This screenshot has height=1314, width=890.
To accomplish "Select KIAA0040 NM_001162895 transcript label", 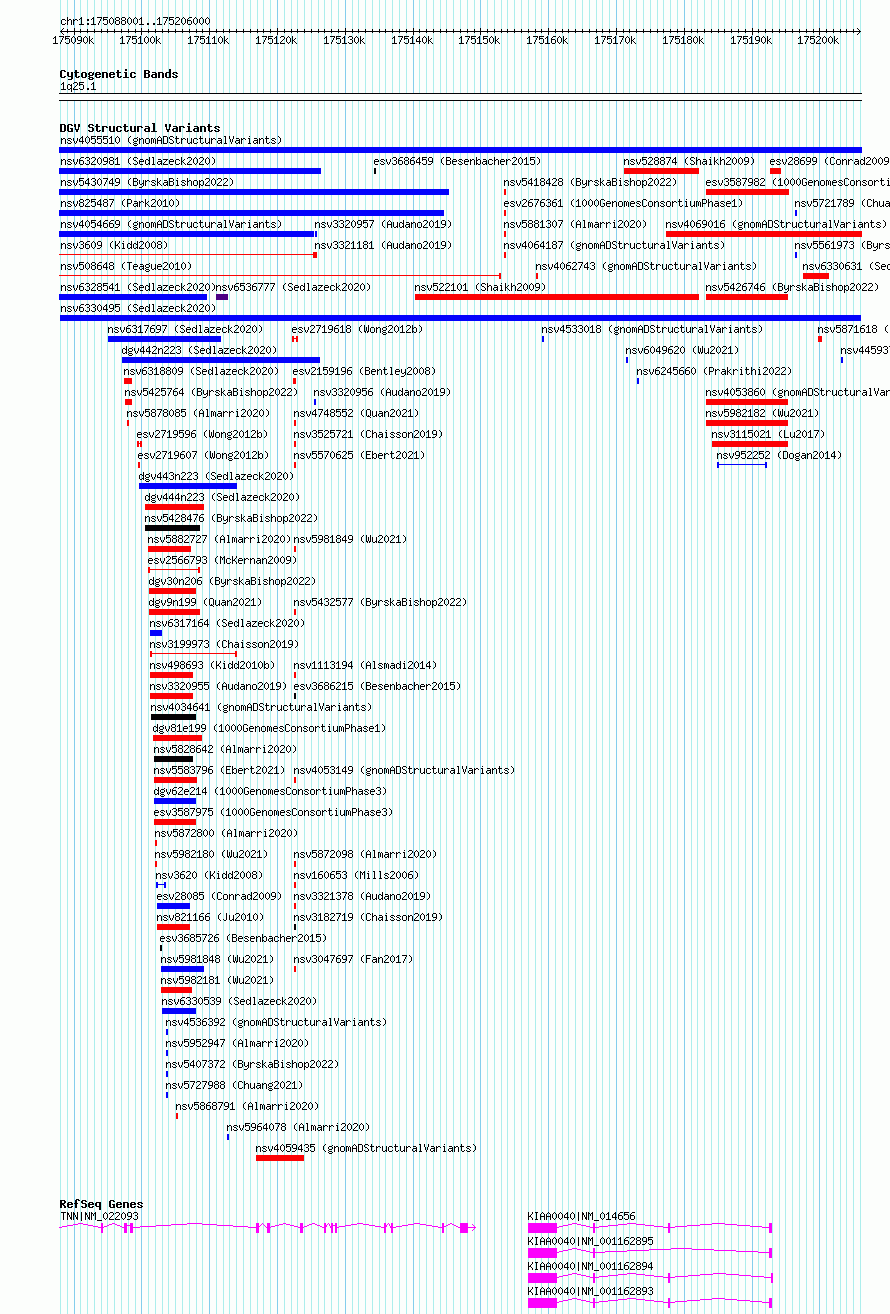I will tap(591, 1241).
